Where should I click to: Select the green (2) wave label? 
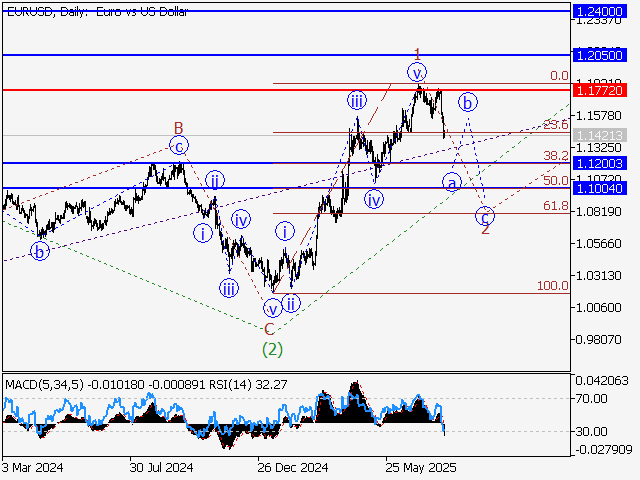(x=271, y=349)
